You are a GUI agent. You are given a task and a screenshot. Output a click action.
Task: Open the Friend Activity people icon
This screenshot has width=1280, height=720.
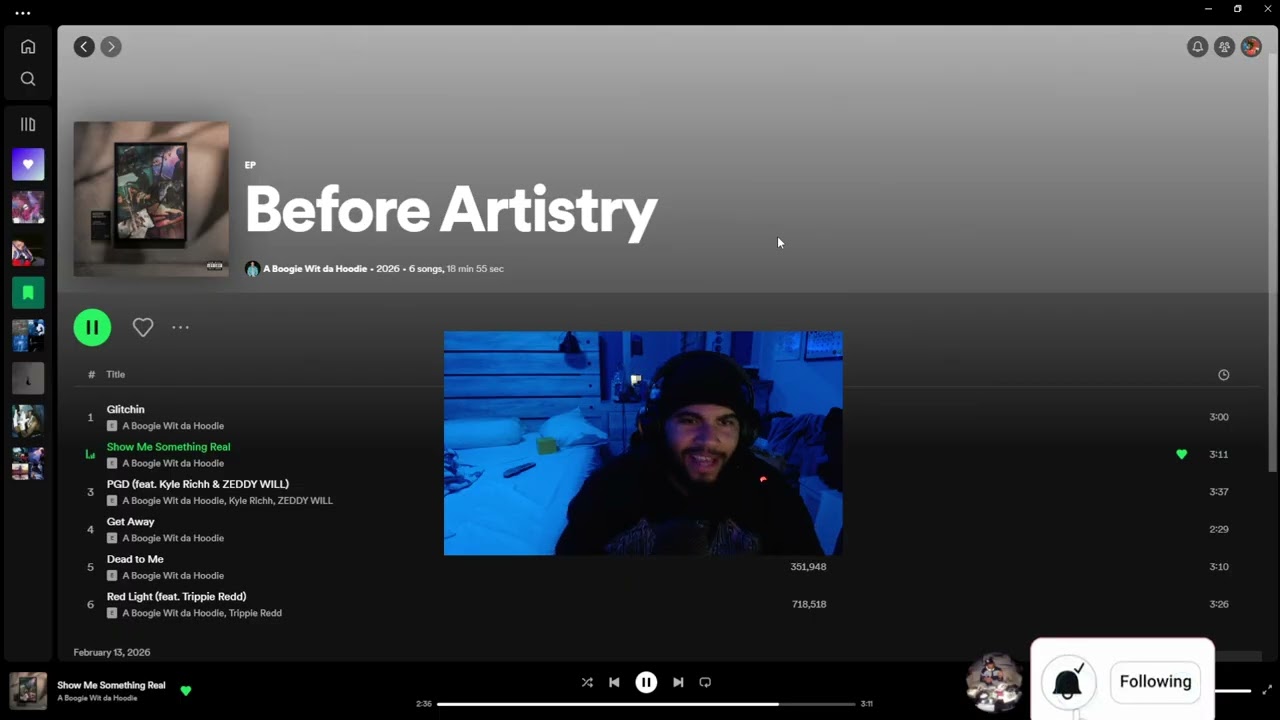point(1224,47)
